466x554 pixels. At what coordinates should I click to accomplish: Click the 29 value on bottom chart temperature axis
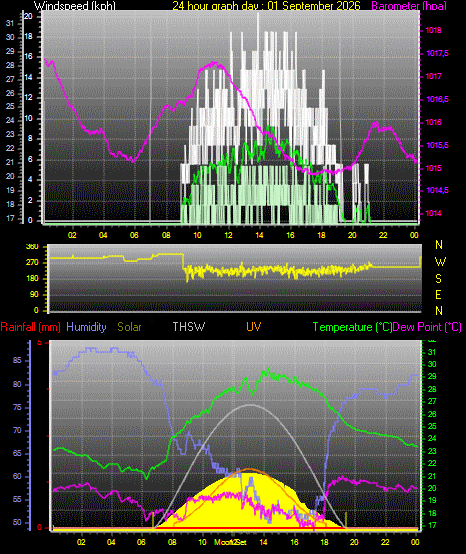pyautogui.click(x=432, y=377)
